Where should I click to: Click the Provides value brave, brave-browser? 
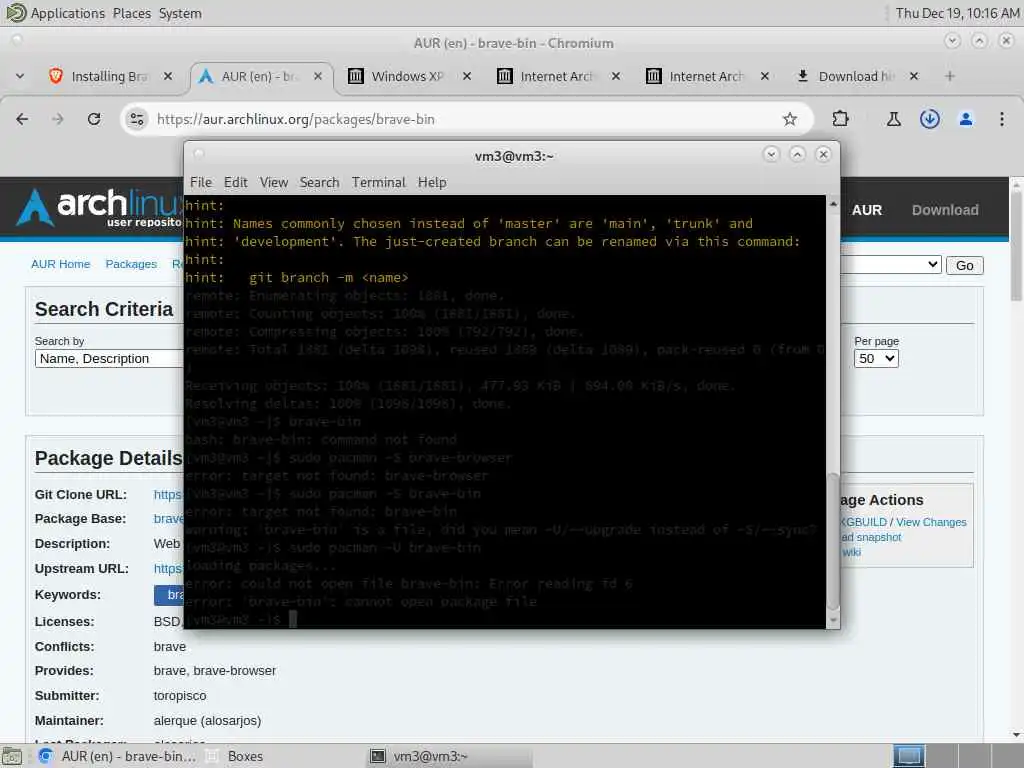214,671
